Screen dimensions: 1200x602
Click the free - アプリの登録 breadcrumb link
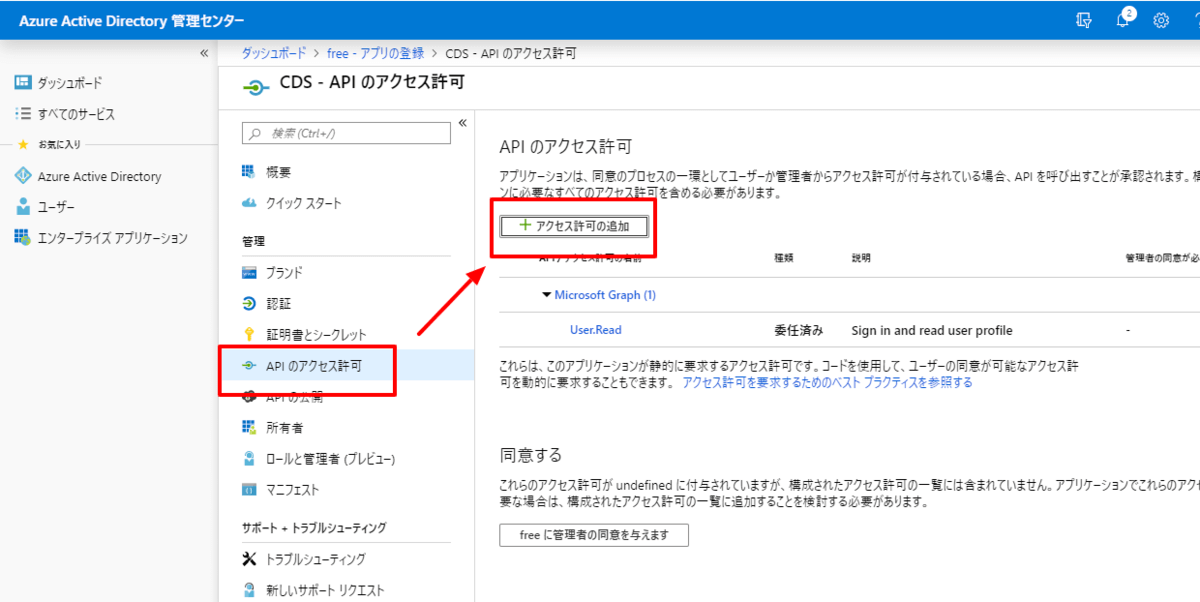pyautogui.click(x=375, y=53)
